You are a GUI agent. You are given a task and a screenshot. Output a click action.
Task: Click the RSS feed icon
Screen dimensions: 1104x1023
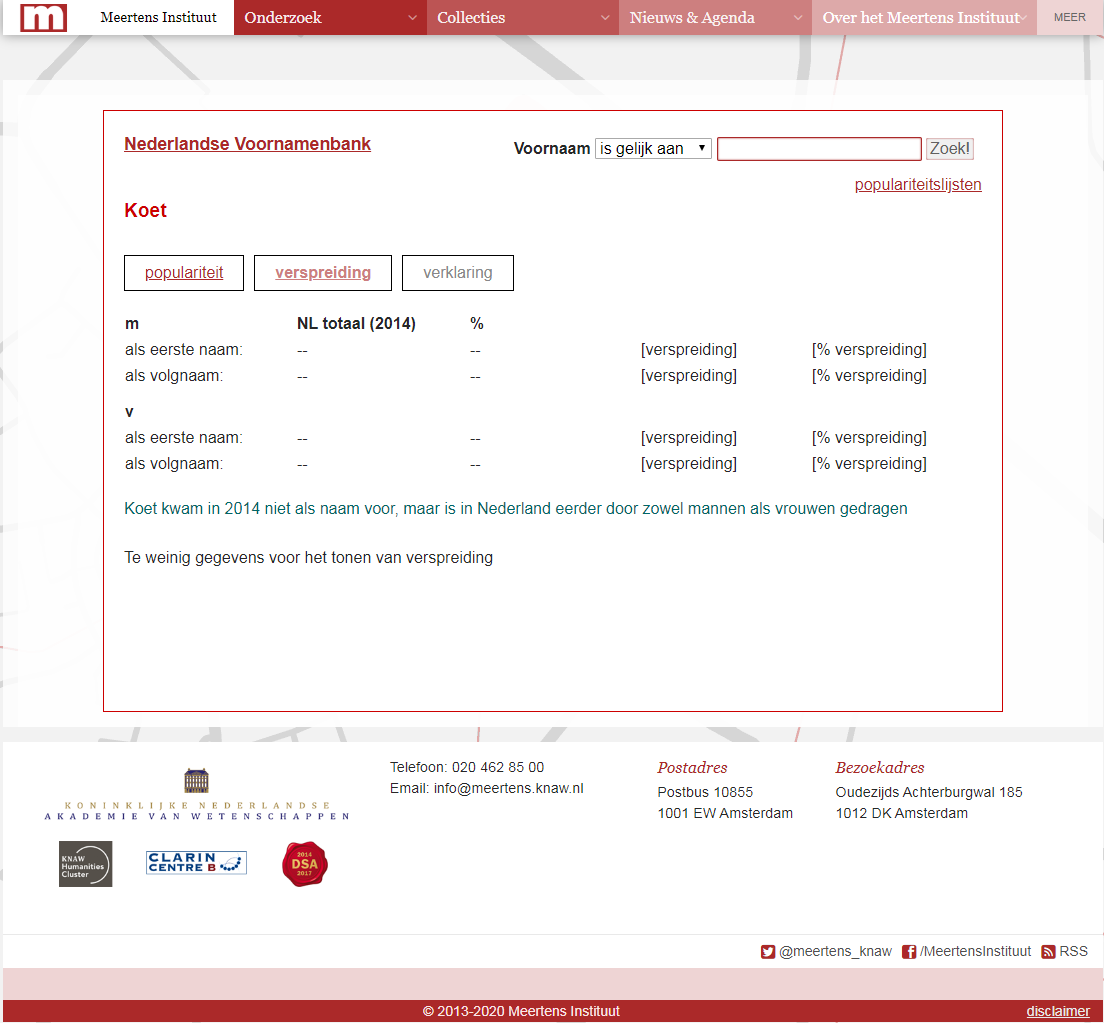(1048, 952)
